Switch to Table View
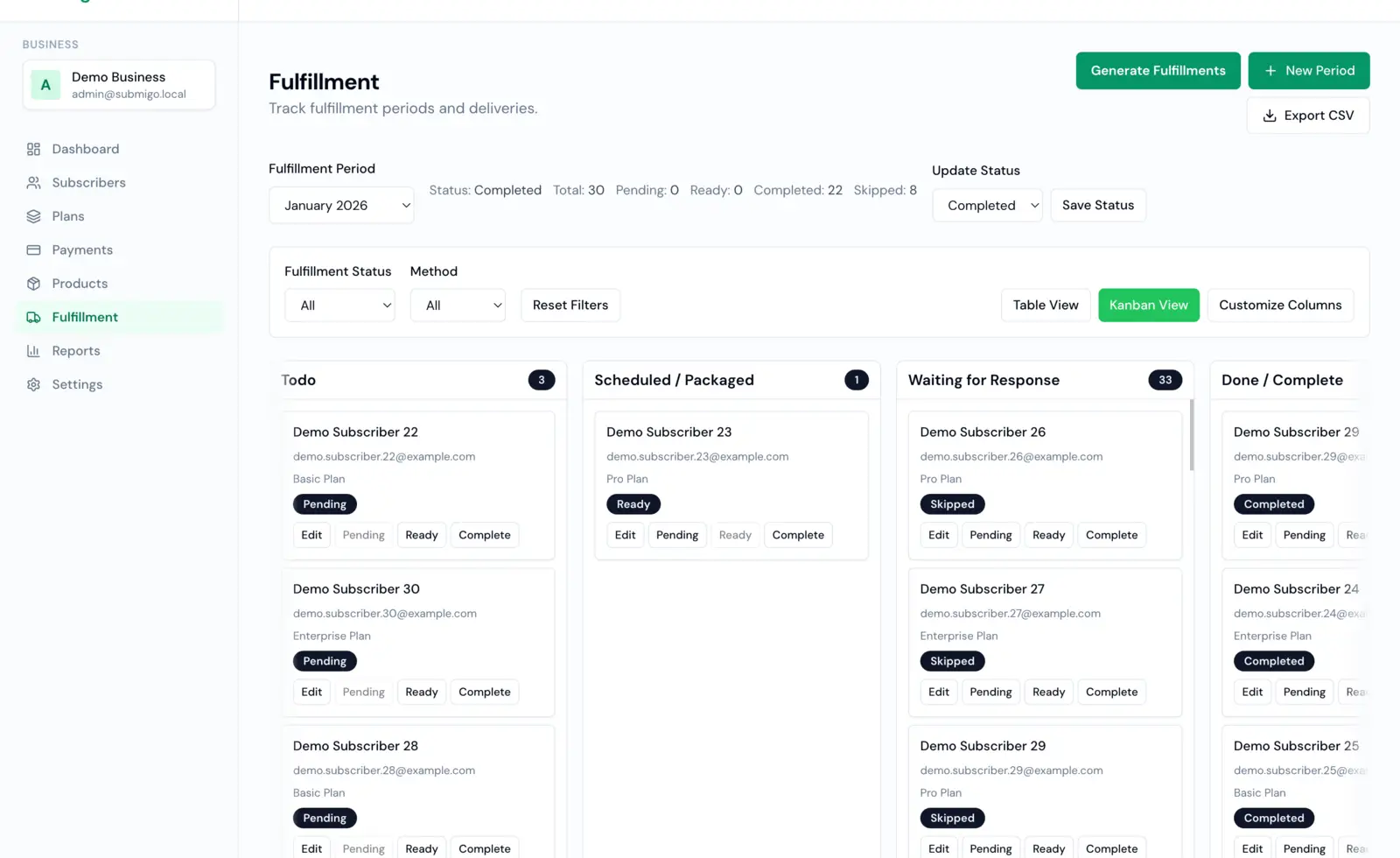1400x858 pixels. point(1045,305)
